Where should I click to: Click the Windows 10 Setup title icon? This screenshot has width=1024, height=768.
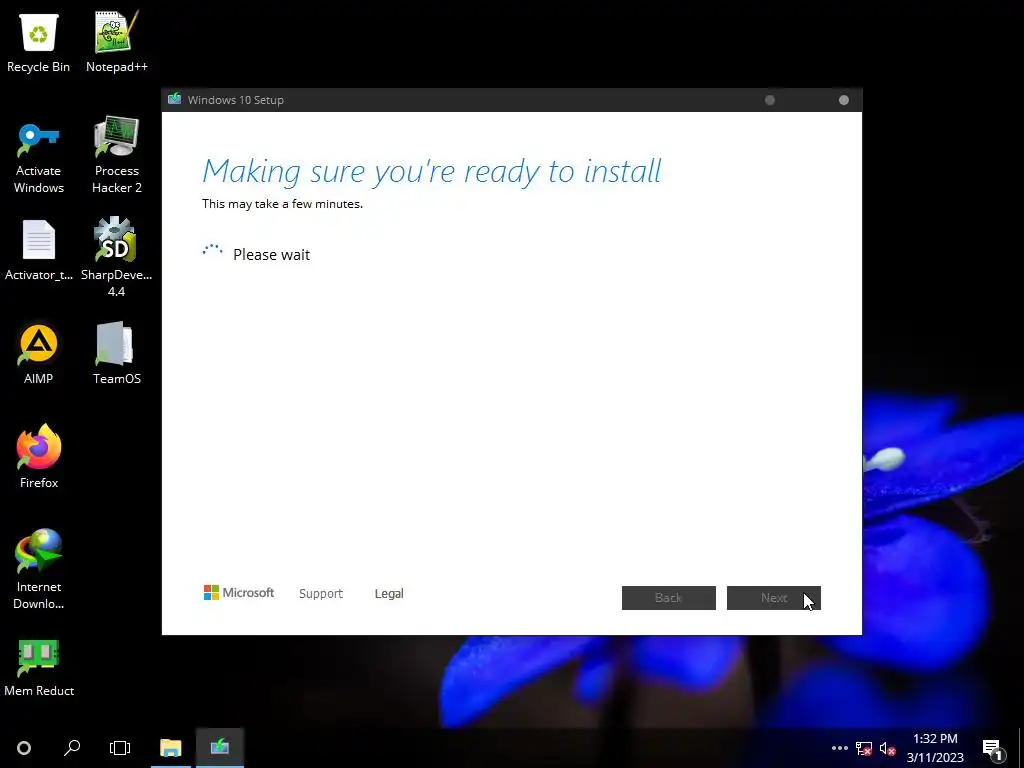click(174, 99)
